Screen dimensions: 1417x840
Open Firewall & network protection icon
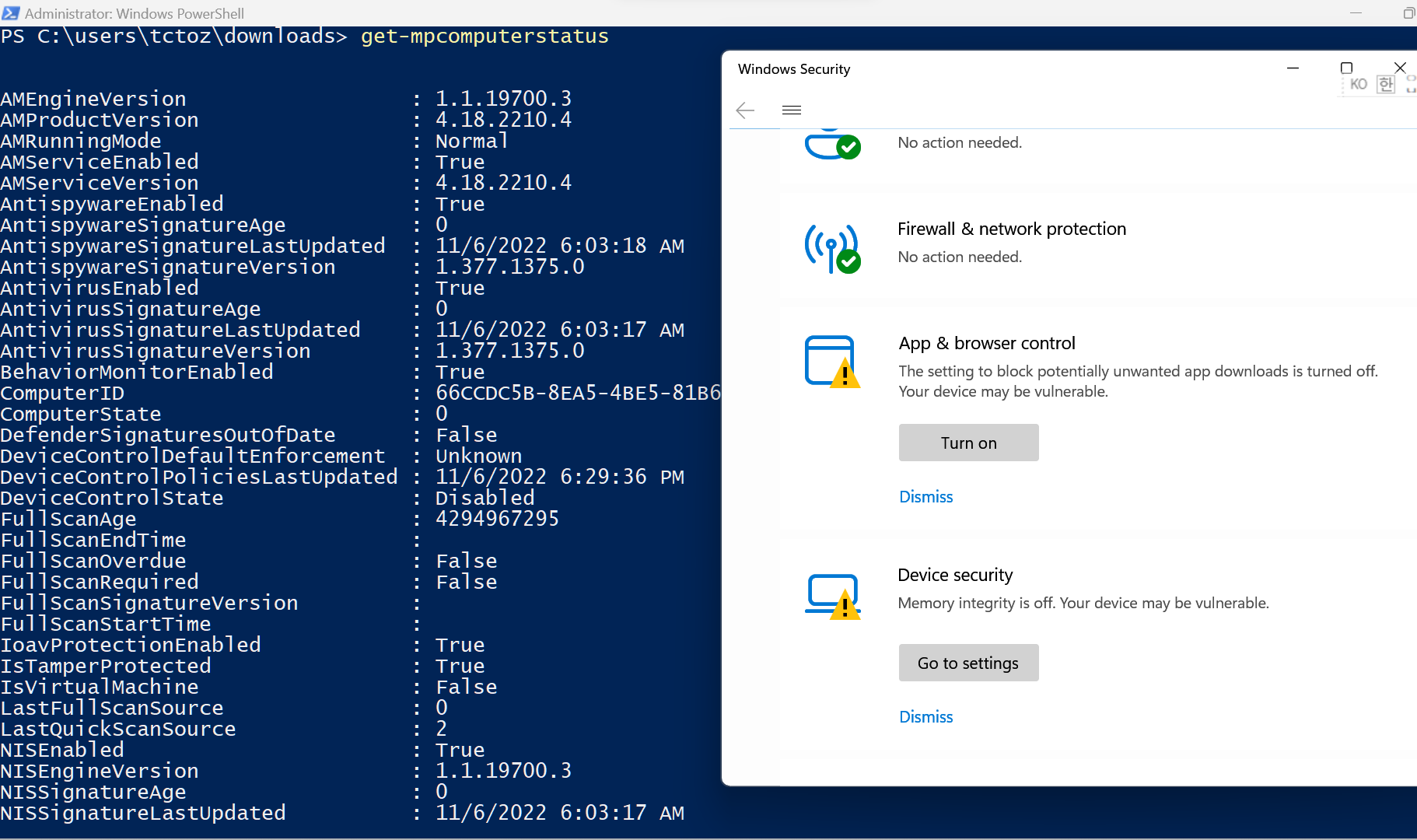[x=832, y=248]
